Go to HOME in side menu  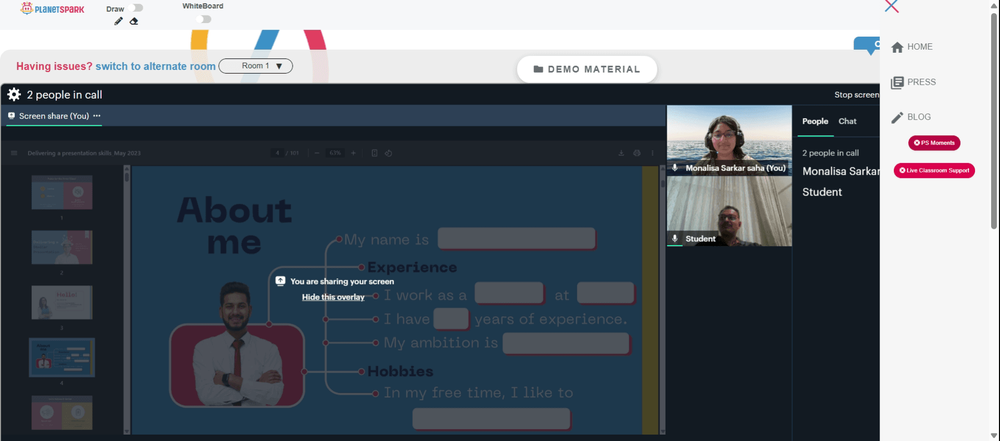912,47
